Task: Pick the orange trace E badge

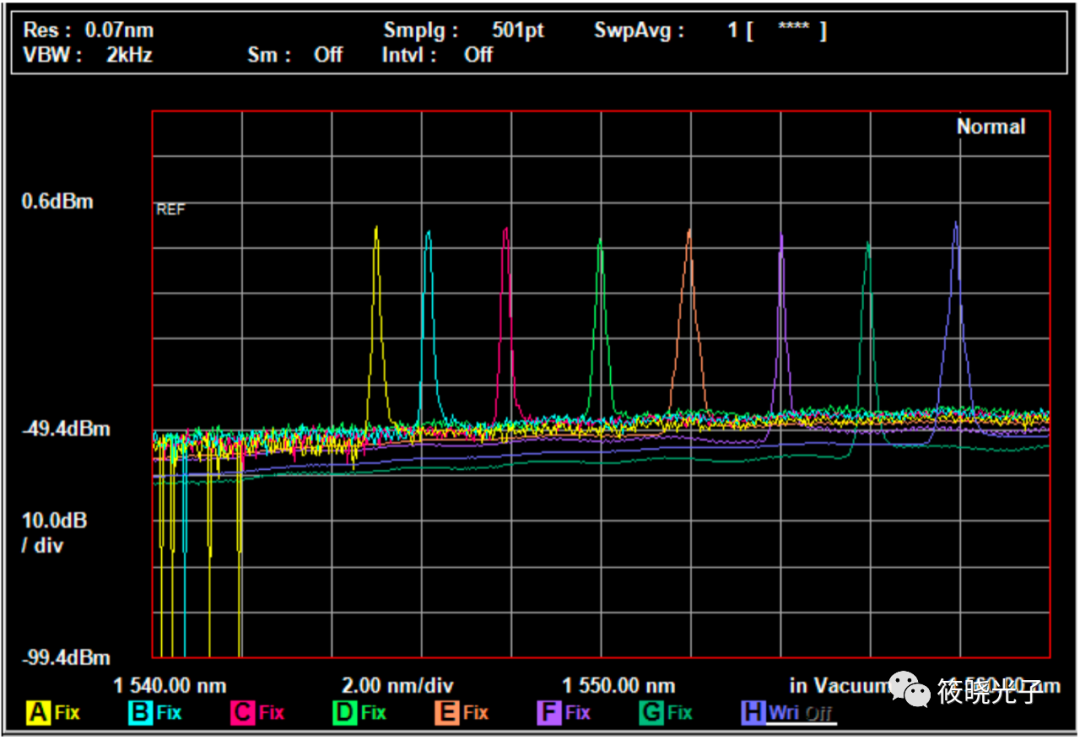Action: click(x=447, y=713)
